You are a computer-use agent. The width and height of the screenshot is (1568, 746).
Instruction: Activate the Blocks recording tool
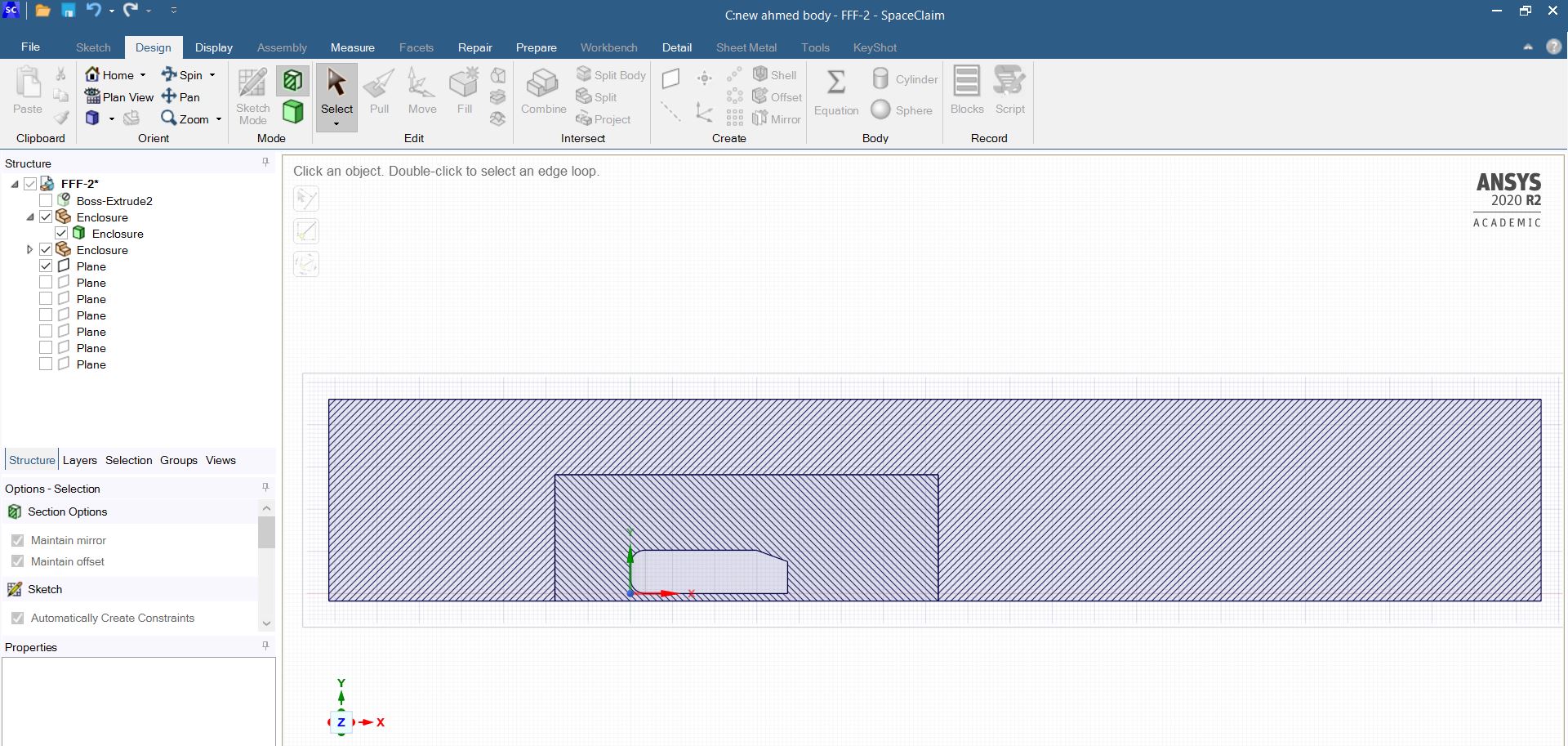tap(966, 90)
